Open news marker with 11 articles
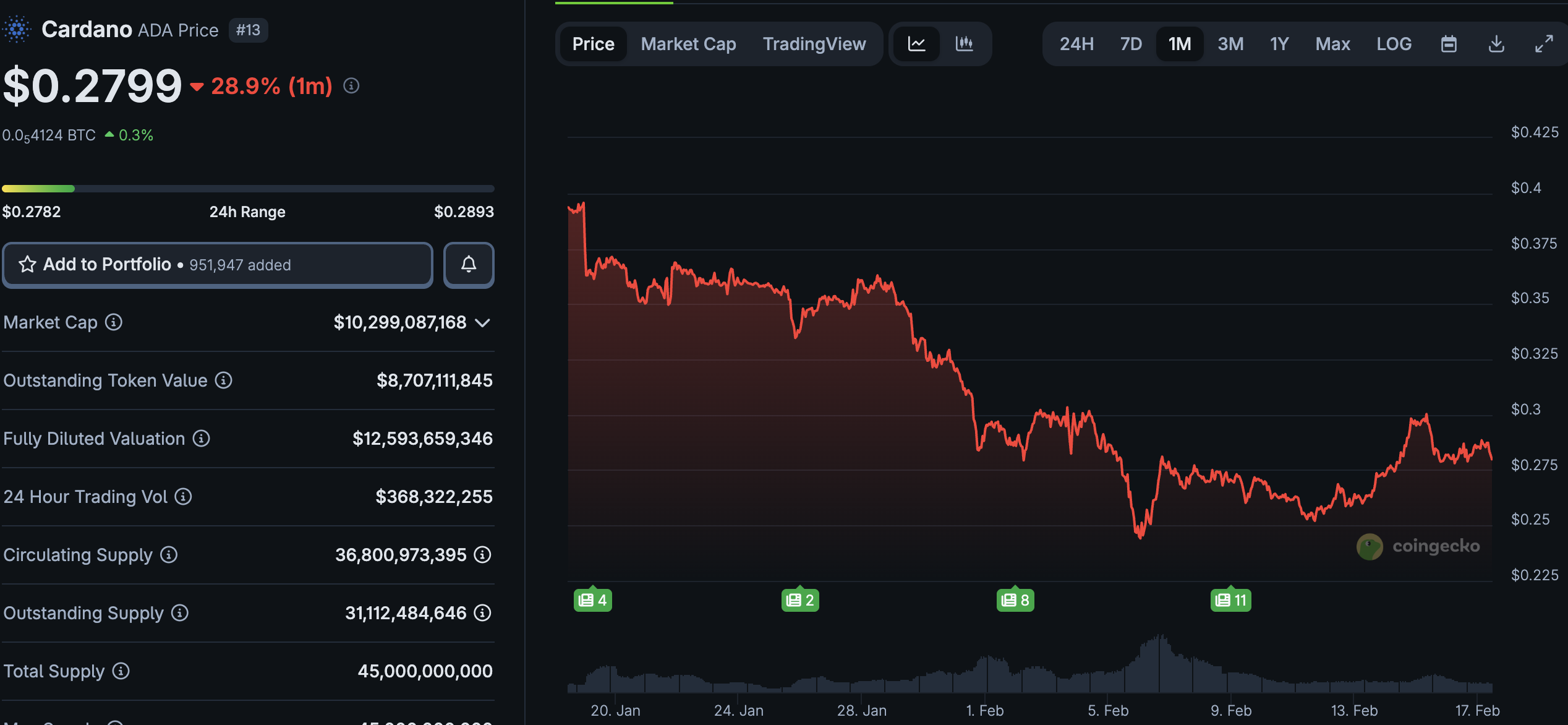The height and width of the screenshot is (725, 1568). (x=1230, y=599)
